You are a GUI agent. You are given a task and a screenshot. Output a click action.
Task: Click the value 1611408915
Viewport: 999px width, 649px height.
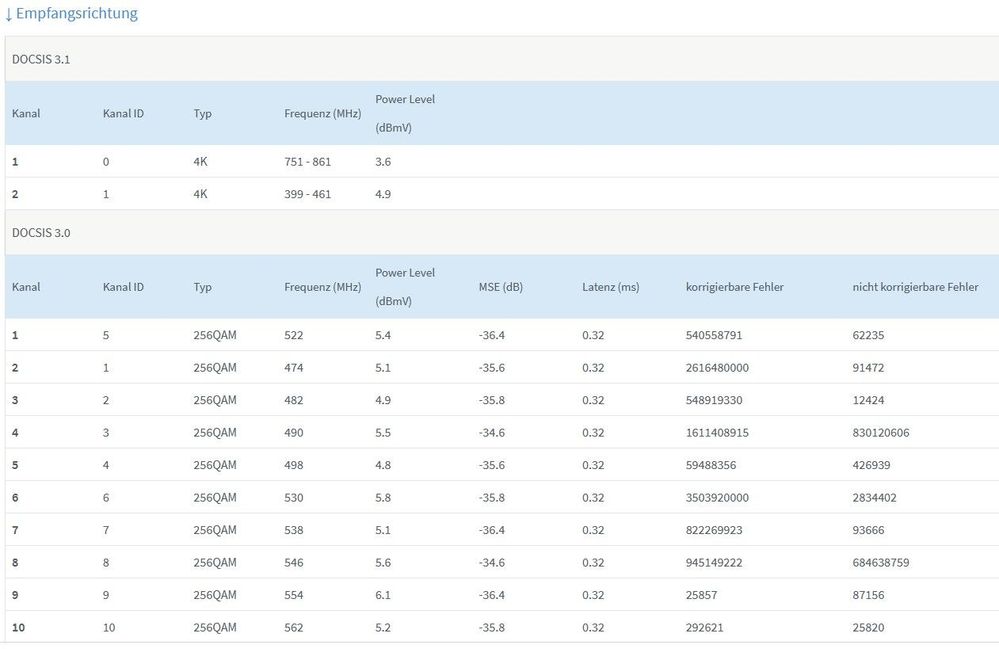(717, 432)
